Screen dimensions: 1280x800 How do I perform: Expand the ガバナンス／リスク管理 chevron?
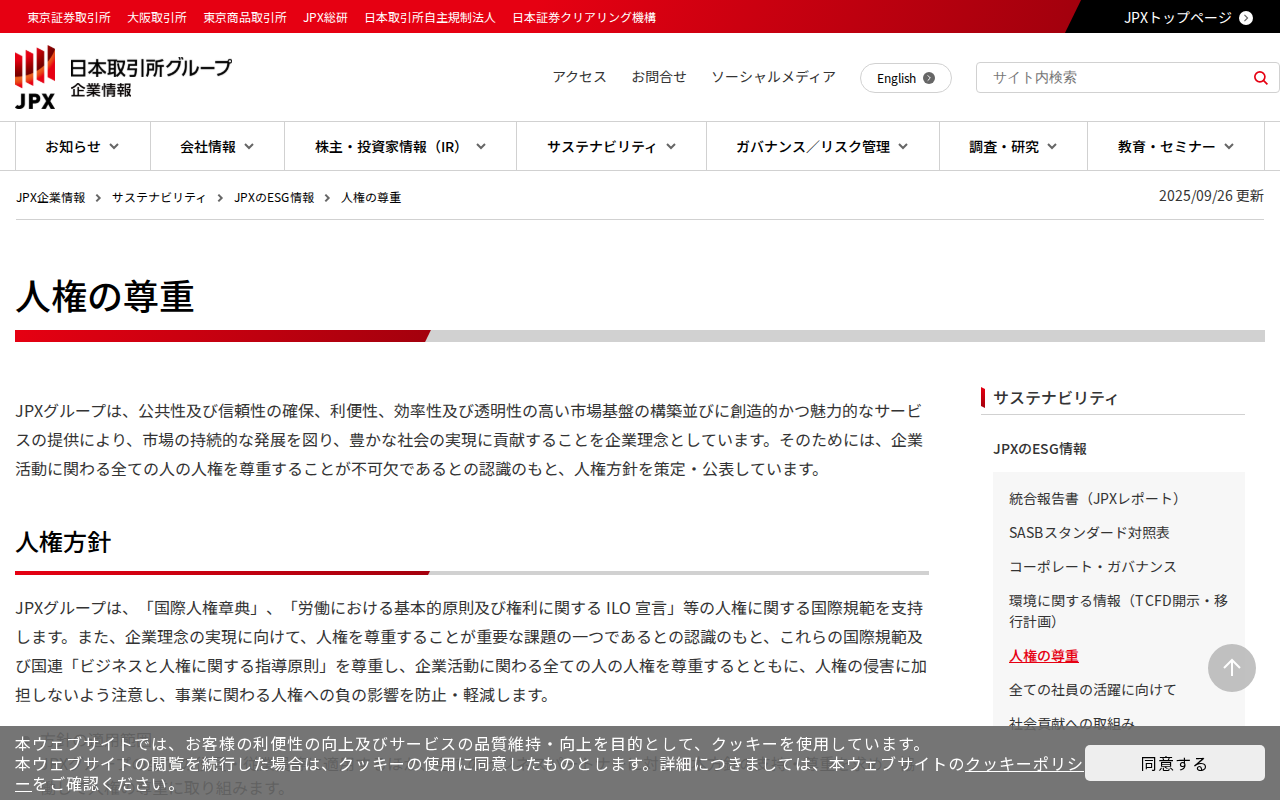pos(903,147)
